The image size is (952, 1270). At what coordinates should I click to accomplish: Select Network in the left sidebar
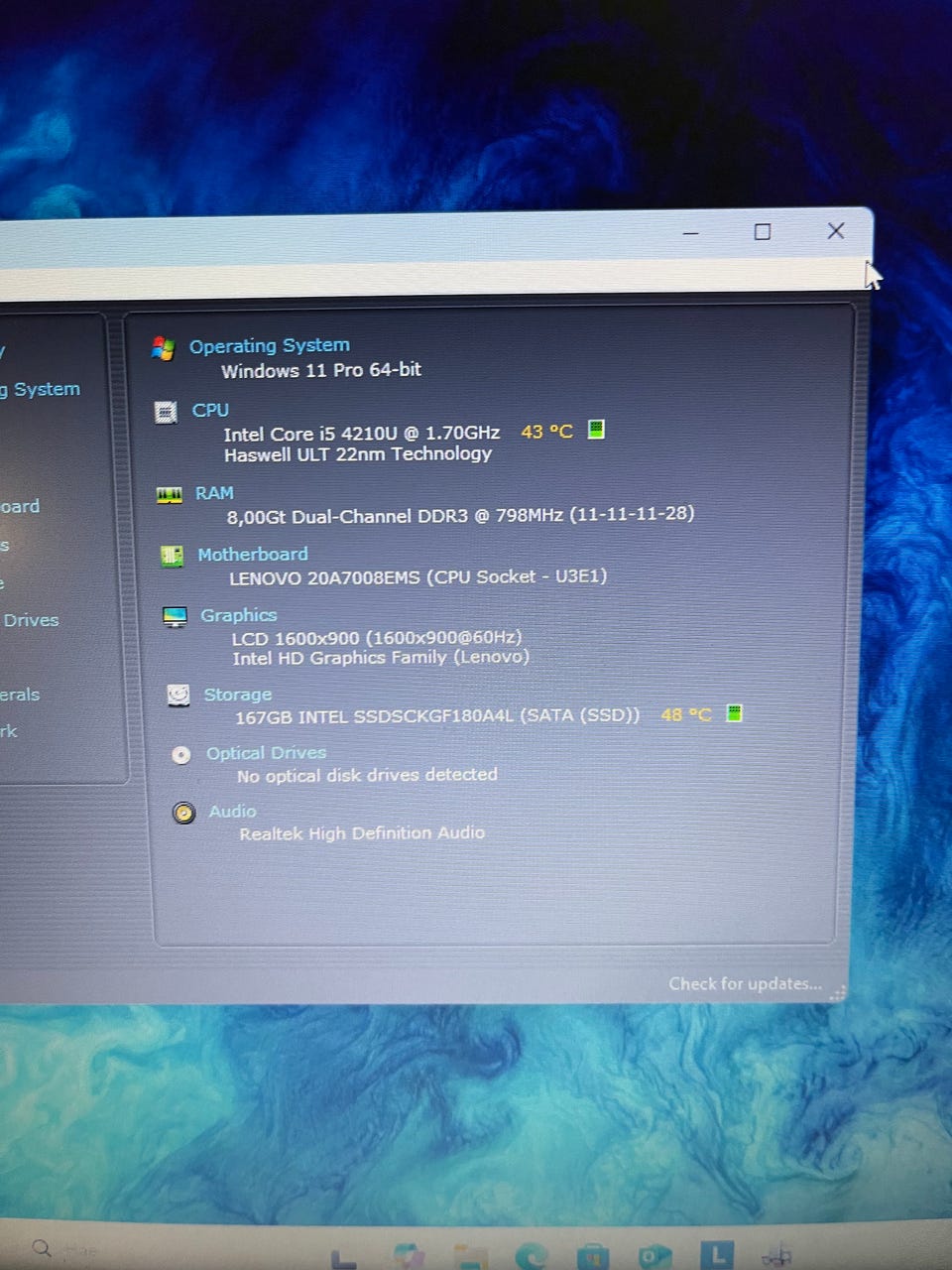click(9, 731)
